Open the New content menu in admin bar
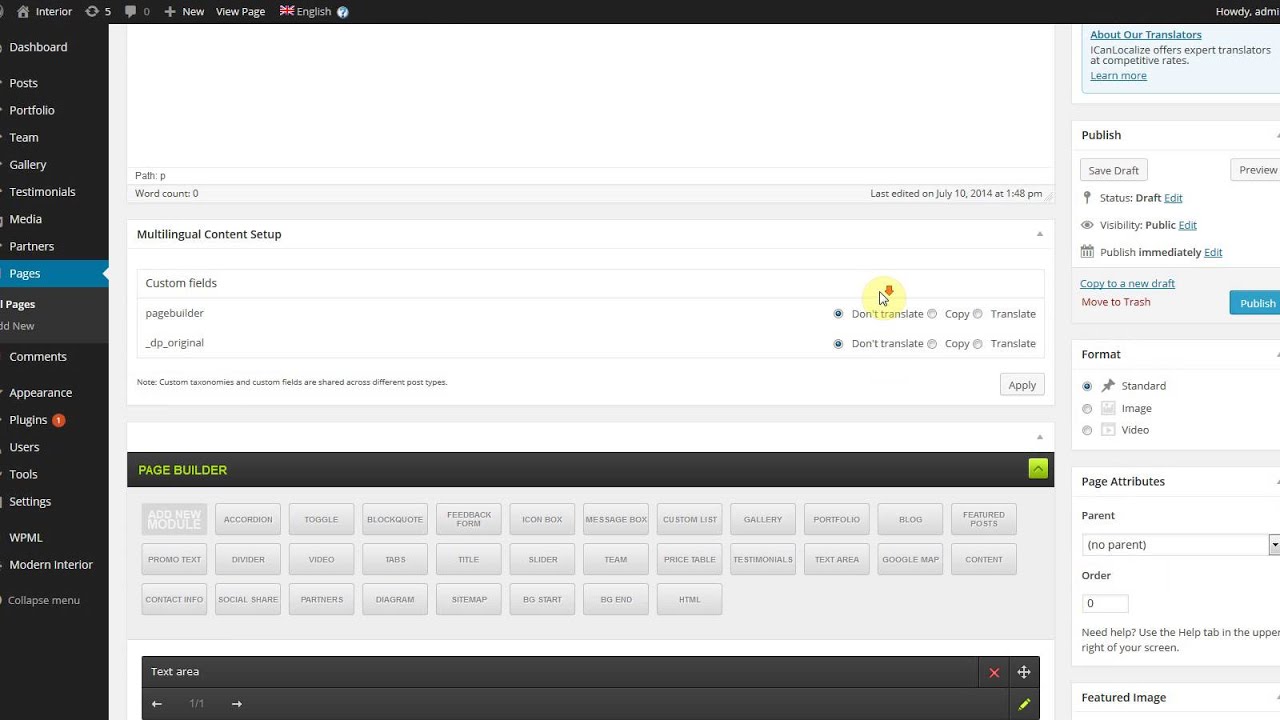 [184, 11]
